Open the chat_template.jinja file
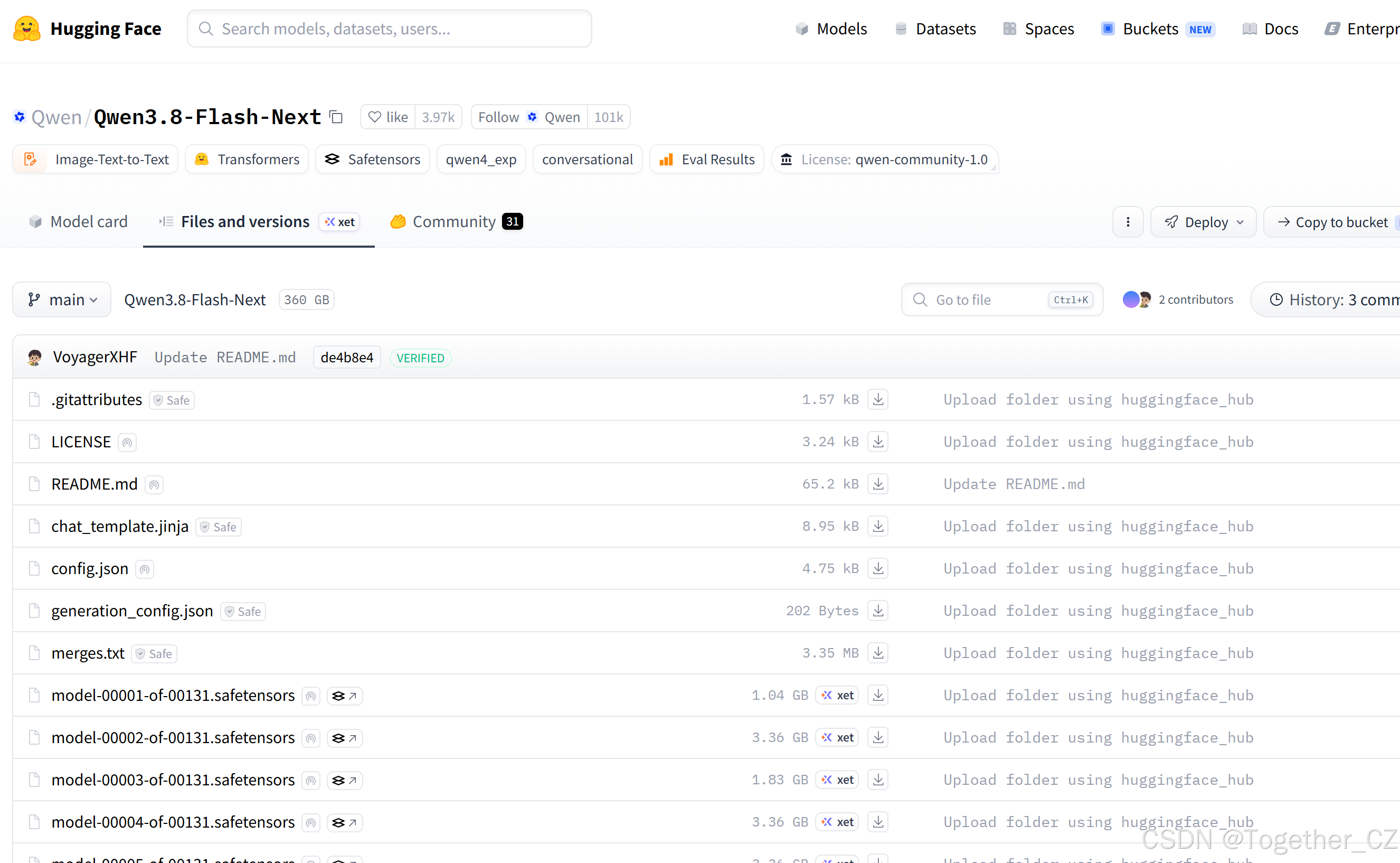Viewport: 1400px width, 863px height. pos(120,526)
